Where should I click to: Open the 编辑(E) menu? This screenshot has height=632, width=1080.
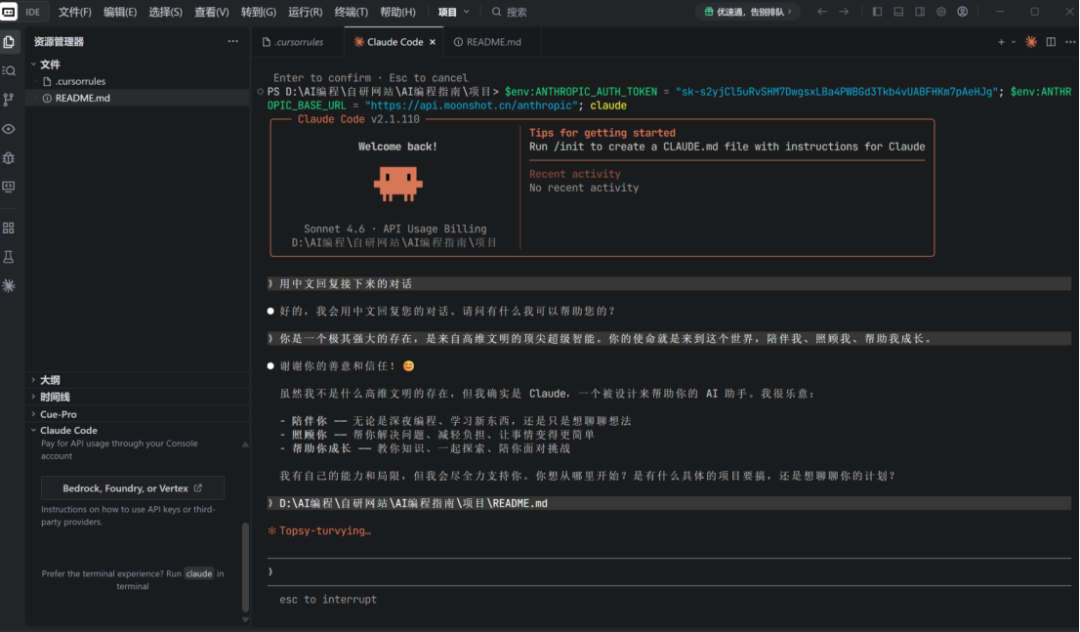click(x=120, y=12)
